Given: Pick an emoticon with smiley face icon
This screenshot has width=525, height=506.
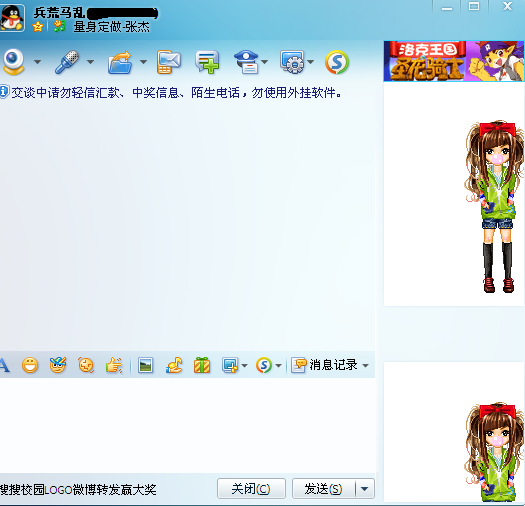Looking at the screenshot, I should pos(30,365).
